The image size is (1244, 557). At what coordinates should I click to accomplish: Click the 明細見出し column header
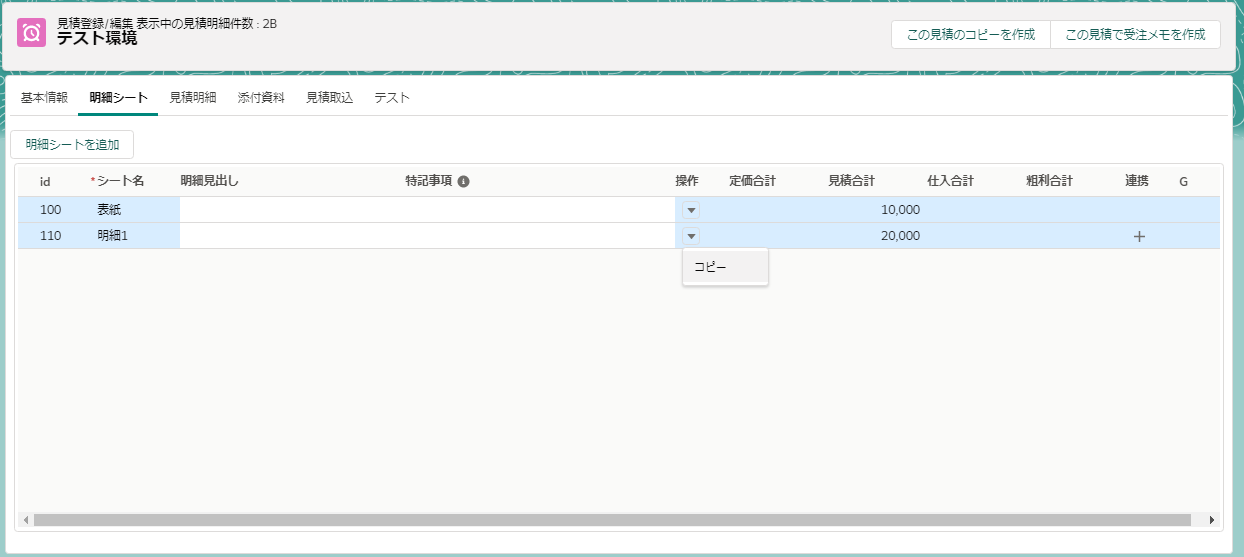click(210, 182)
